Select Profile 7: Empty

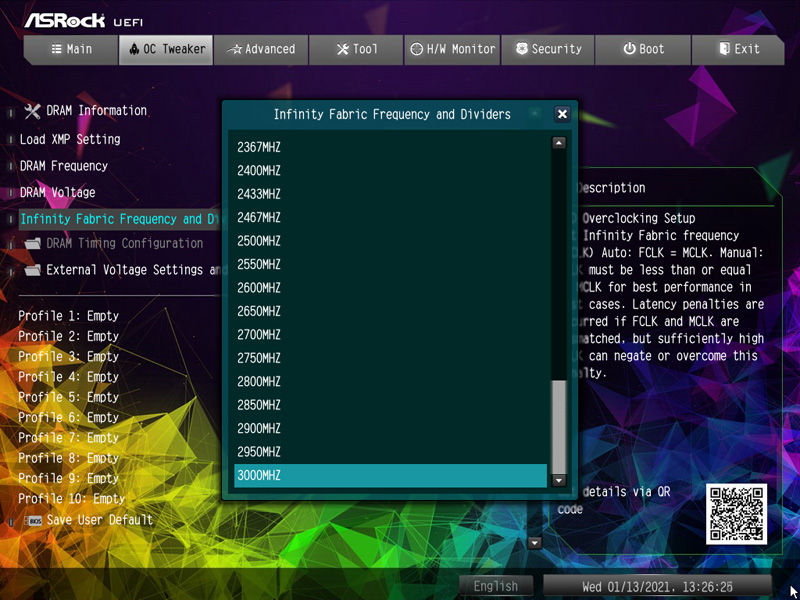click(x=68, y=438)
